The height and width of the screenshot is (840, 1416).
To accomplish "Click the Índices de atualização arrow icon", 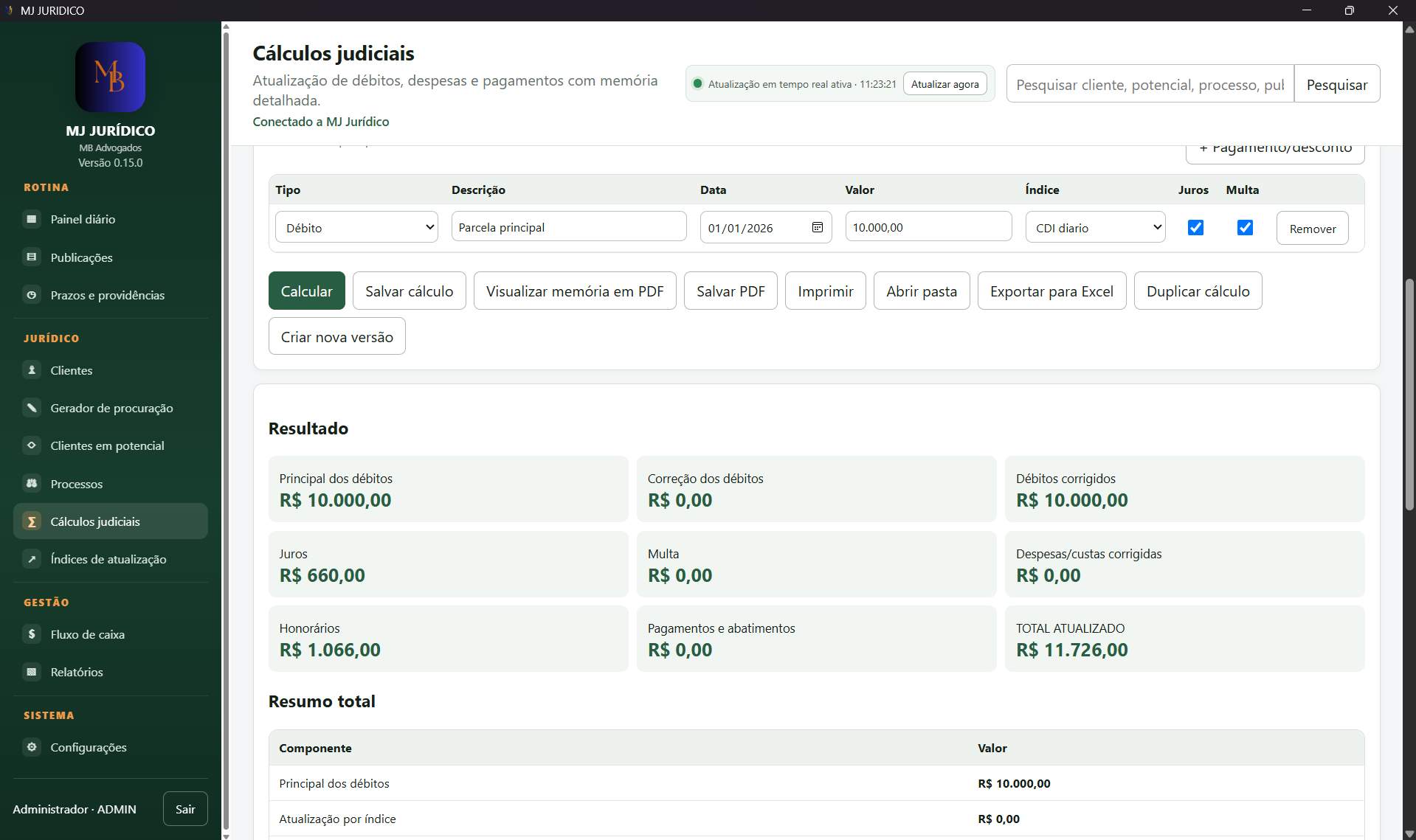I will click(x=32, y=559).
